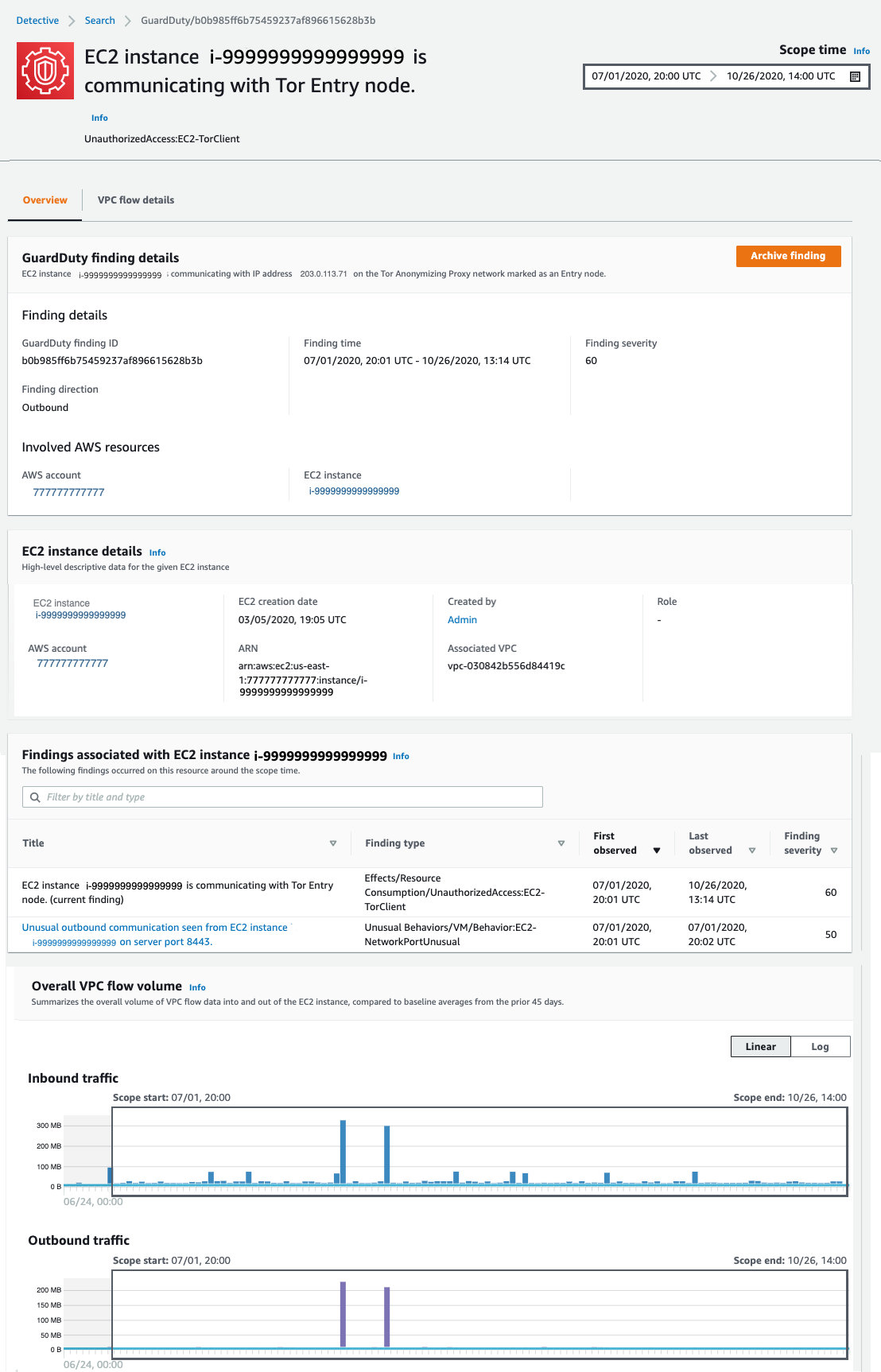Sort by Finding severity column arrow

pos(834,851)
